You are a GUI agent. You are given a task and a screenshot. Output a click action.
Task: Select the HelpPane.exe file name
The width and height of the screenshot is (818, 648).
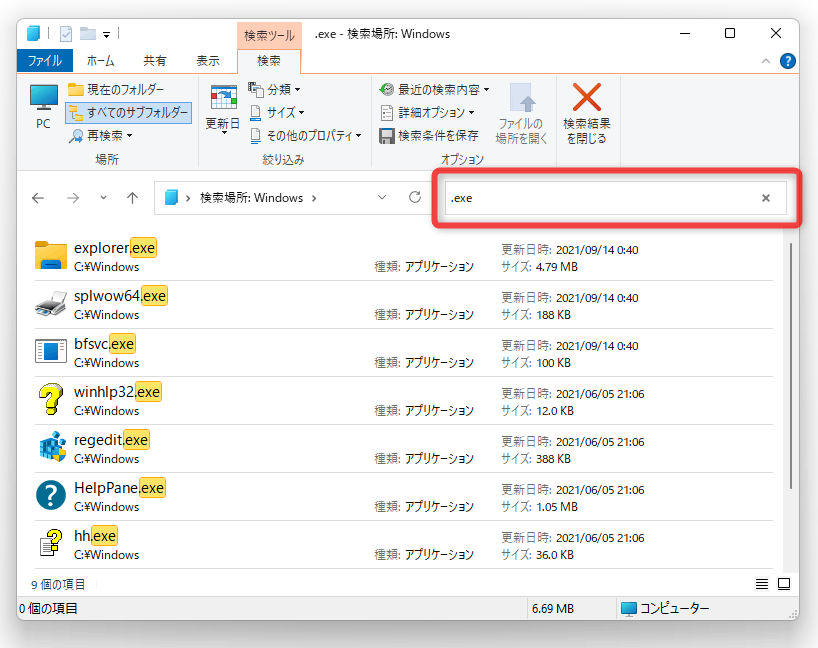119,488
